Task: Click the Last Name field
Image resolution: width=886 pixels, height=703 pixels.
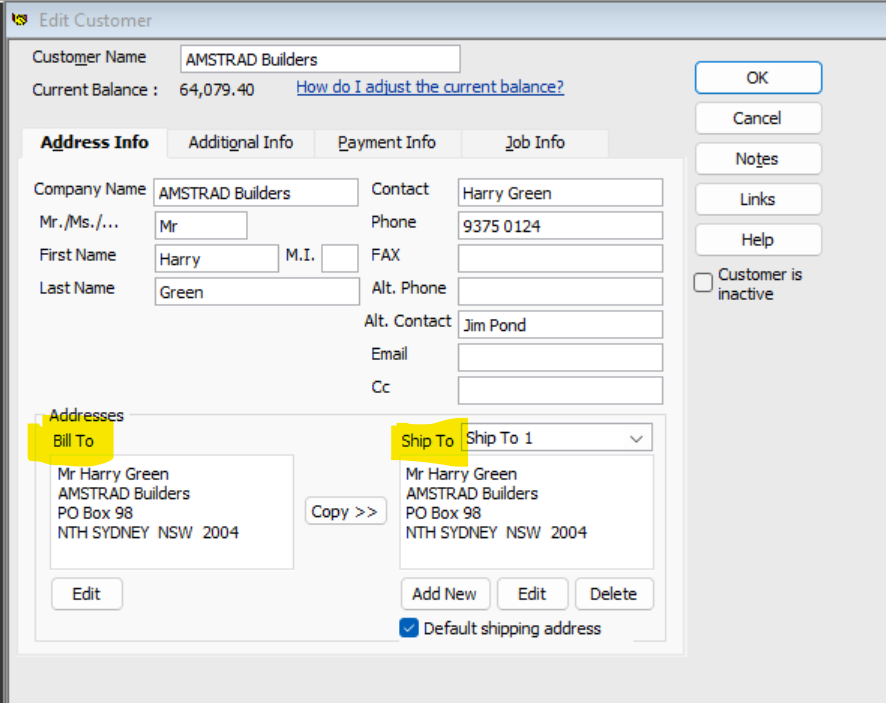Action: click(257, 292)
